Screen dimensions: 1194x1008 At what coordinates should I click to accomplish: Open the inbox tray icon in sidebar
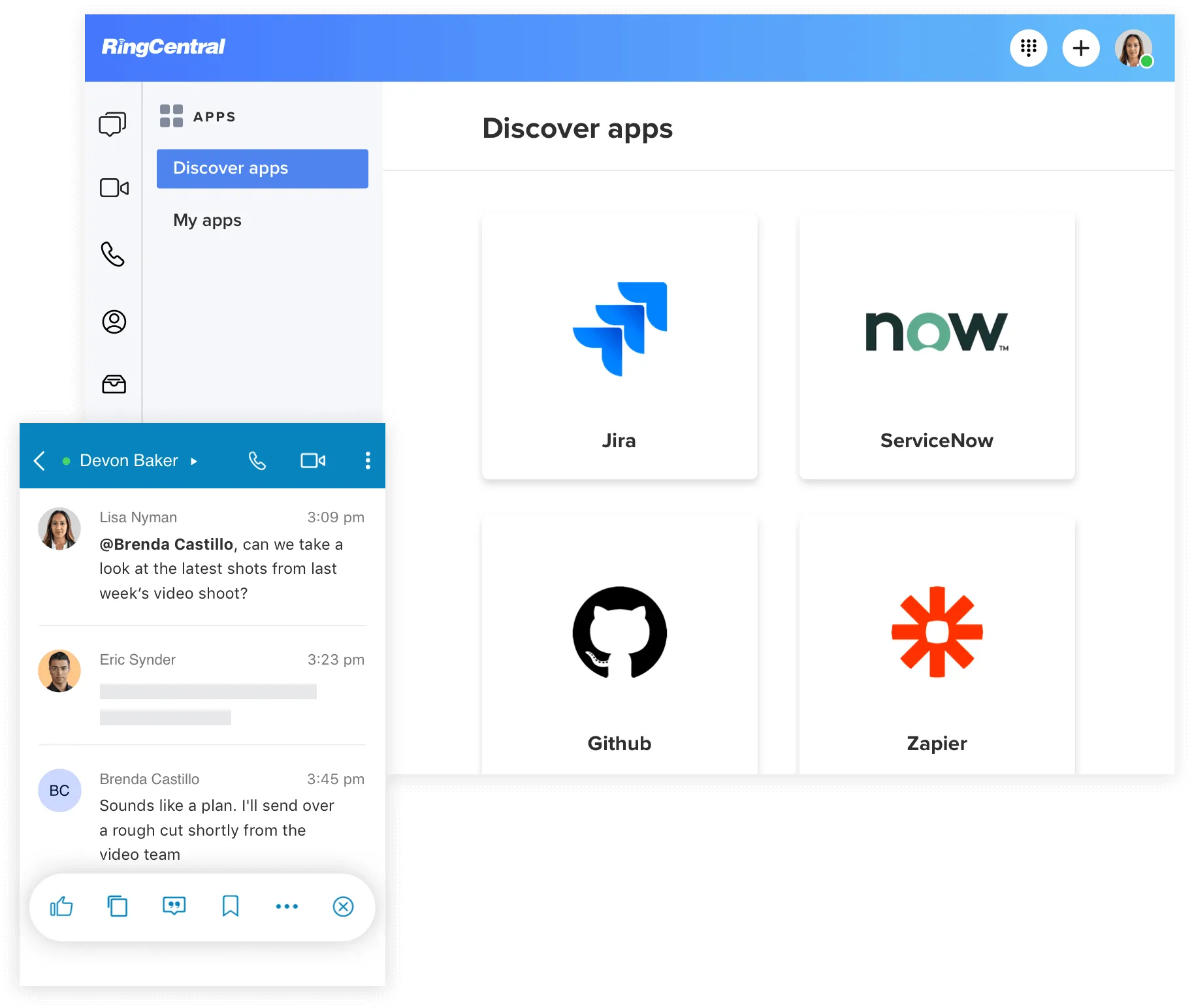(x=114, y=384)
